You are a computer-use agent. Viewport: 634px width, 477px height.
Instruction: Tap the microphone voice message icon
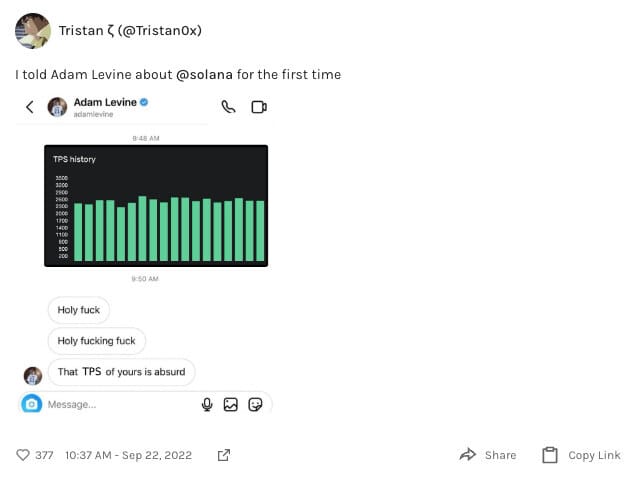click(x=207, y=404)
